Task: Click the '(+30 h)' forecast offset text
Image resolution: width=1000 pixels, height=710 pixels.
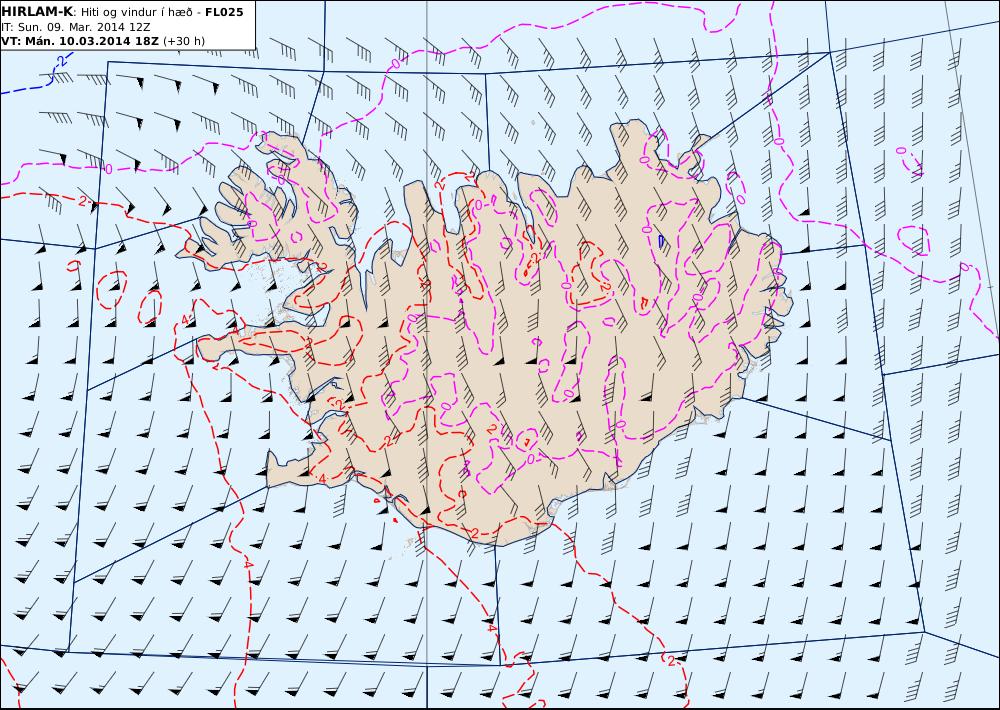Action: tap(184, 41)
